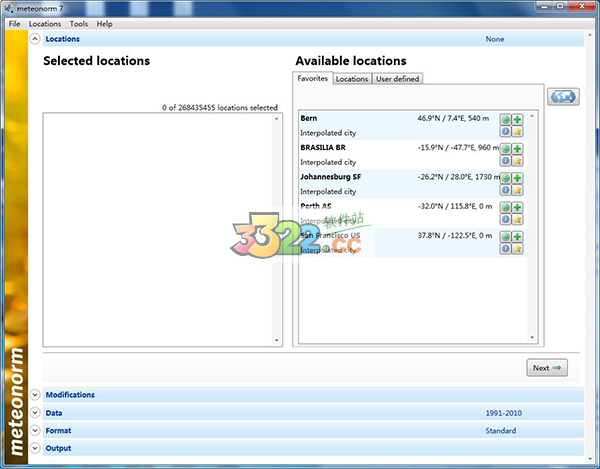This screenshot has height=469, width=600.
Task: Toggle favorite star for Bern
Action: 517,131
